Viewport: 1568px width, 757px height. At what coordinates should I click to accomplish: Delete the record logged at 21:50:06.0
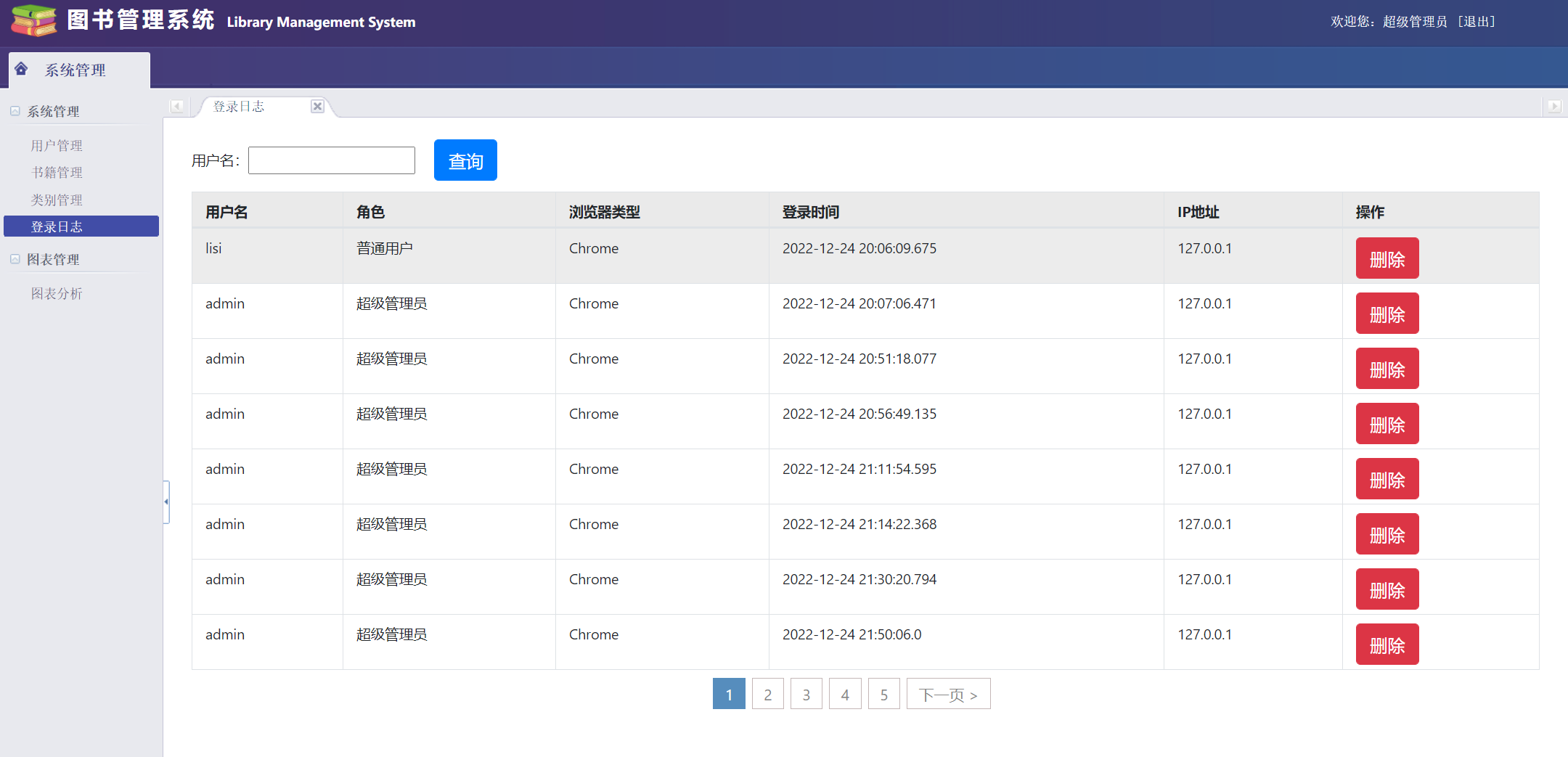(1387, 645)
